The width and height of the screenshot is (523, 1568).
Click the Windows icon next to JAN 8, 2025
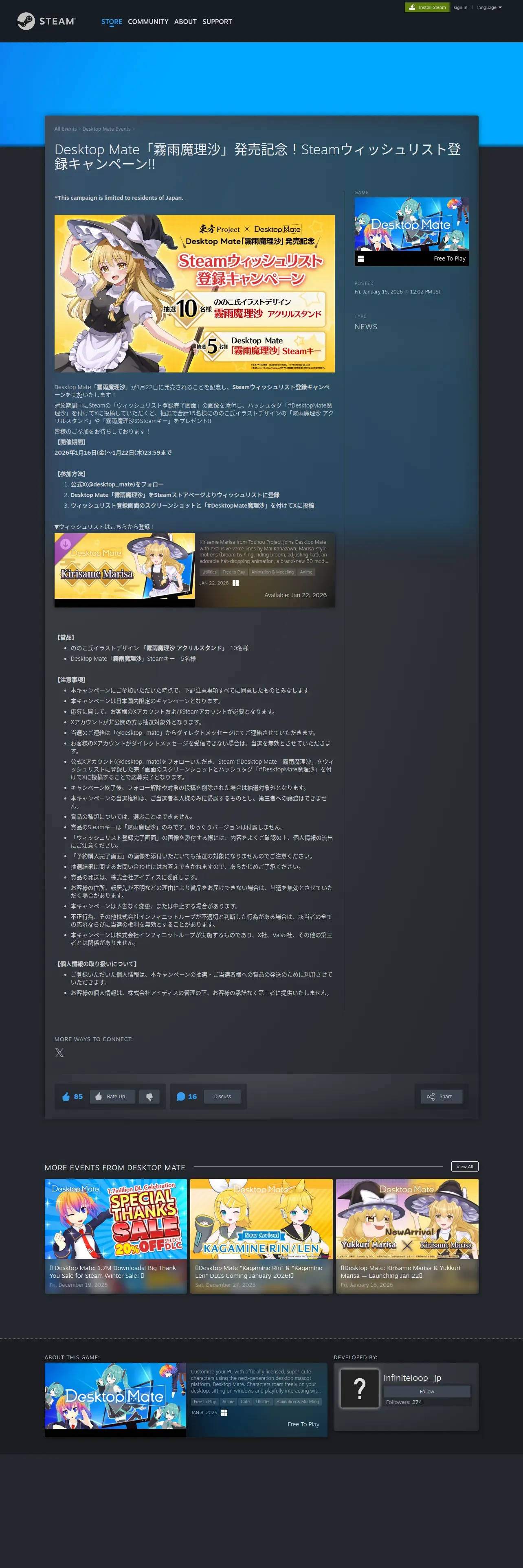point(224,1412)
